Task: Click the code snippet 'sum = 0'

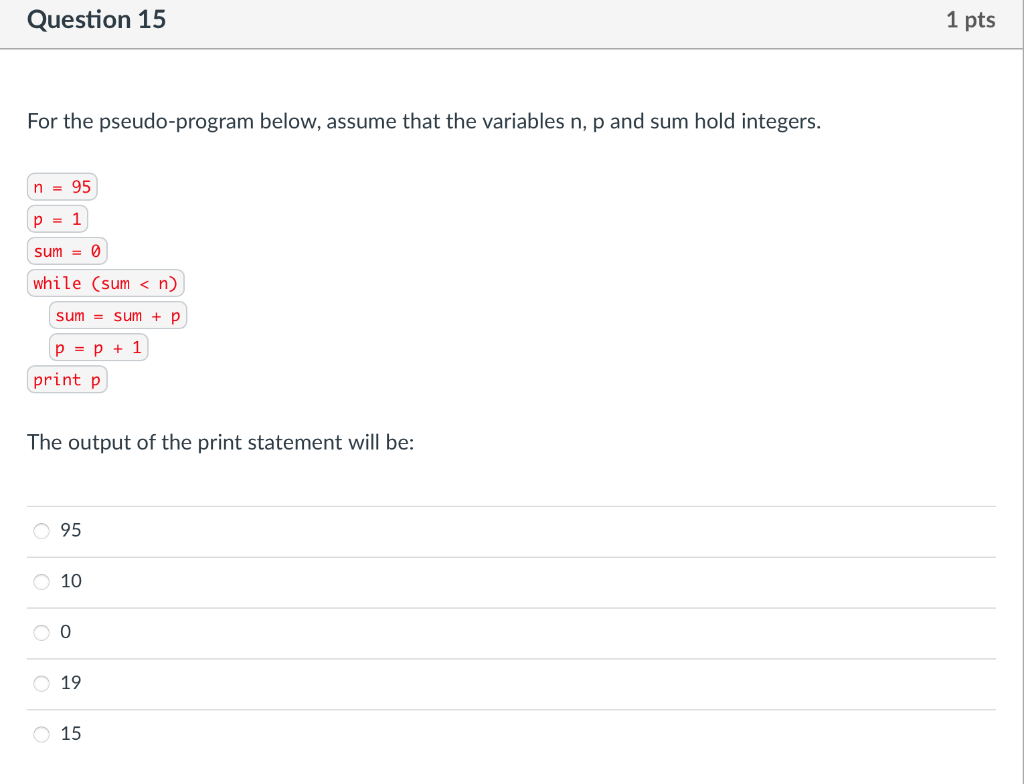Action: coord(66,250)
